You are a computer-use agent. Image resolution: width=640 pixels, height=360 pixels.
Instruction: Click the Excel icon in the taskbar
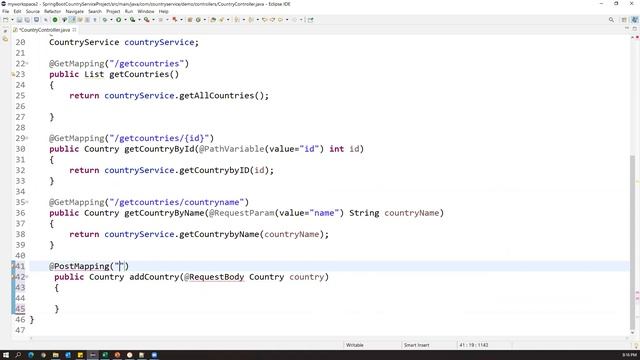tap(105, 355)
